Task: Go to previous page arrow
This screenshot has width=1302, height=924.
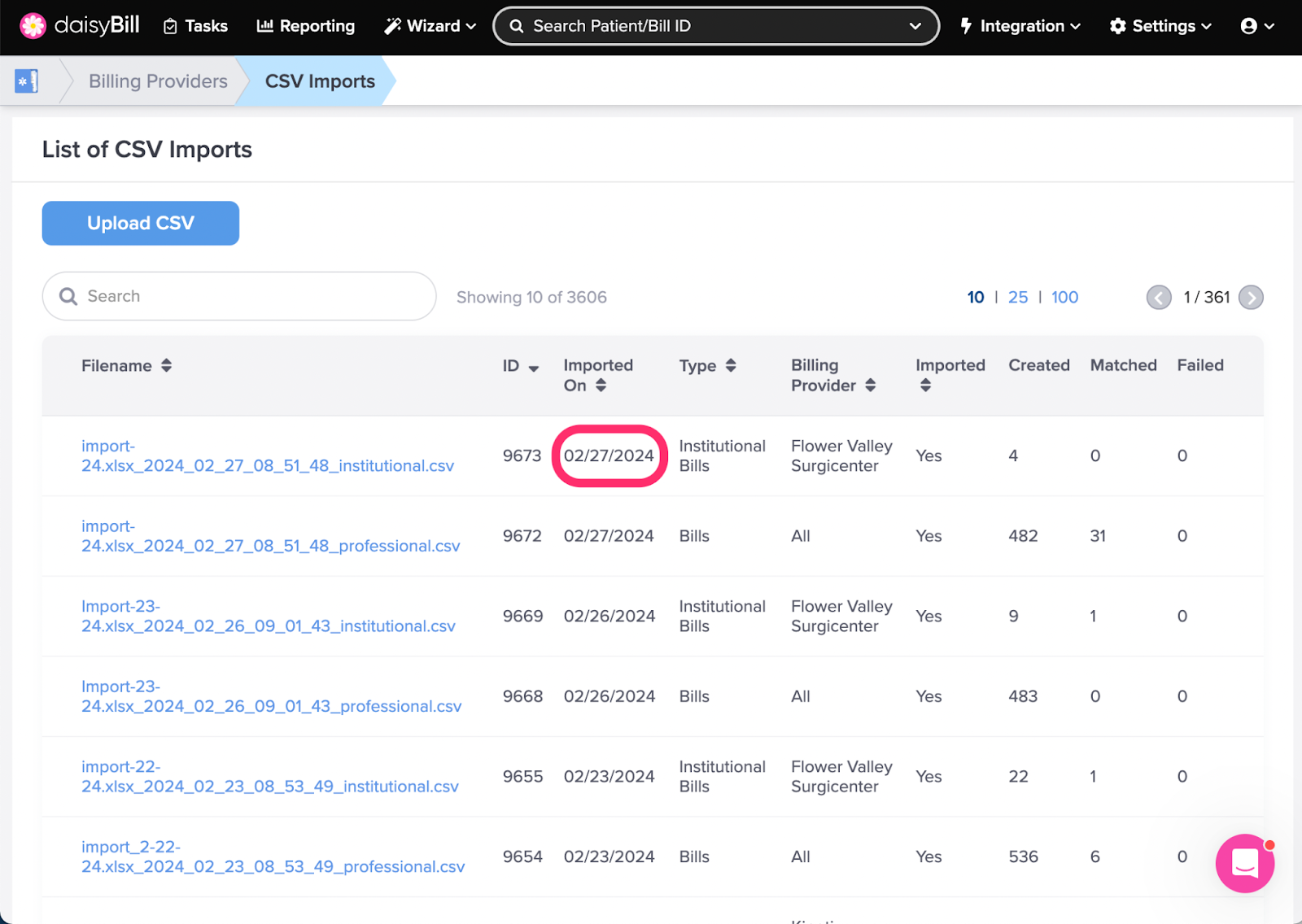Action: pos(1159,298)
